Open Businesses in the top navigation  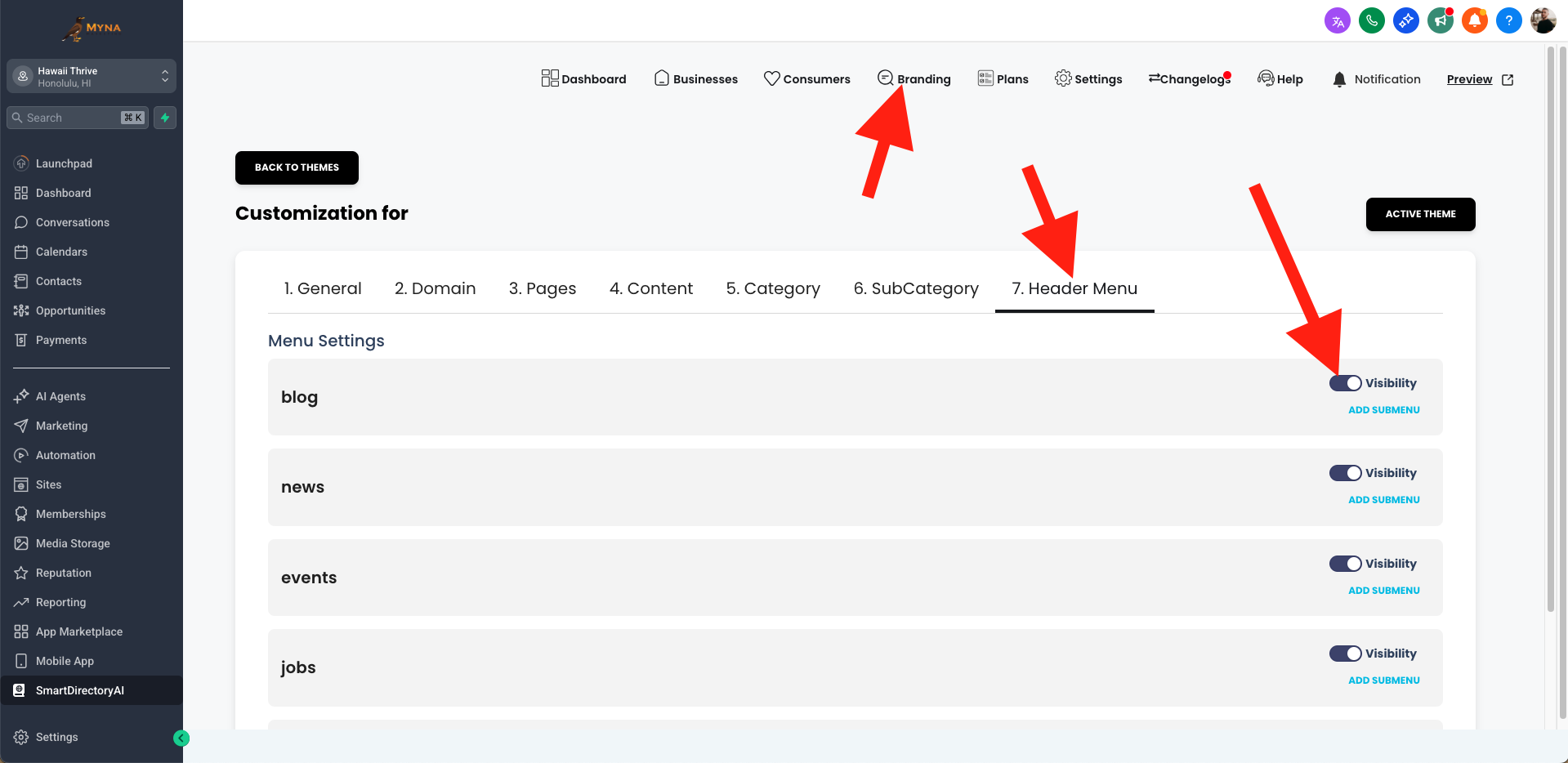[x=696, y=78]
